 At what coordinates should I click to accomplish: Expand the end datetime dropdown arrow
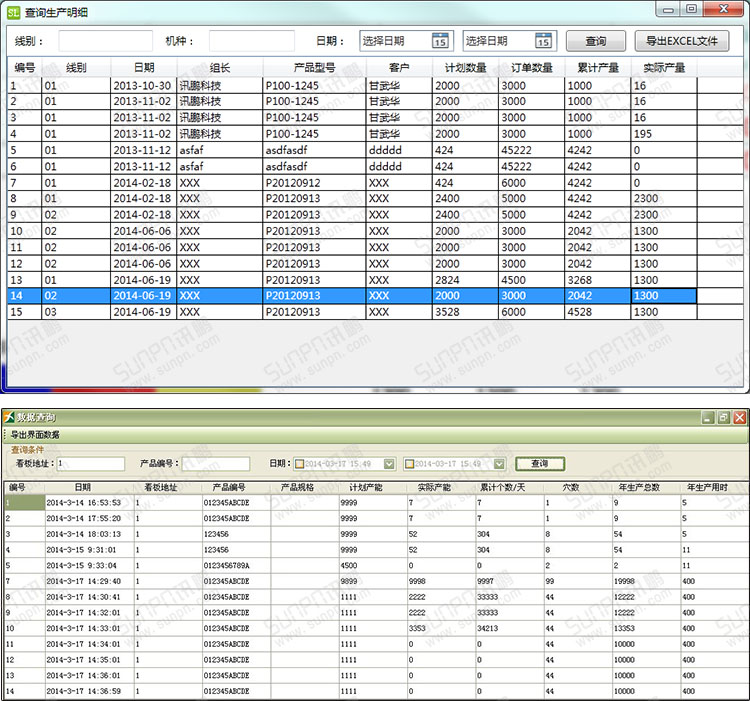click(x=499, y=464)
